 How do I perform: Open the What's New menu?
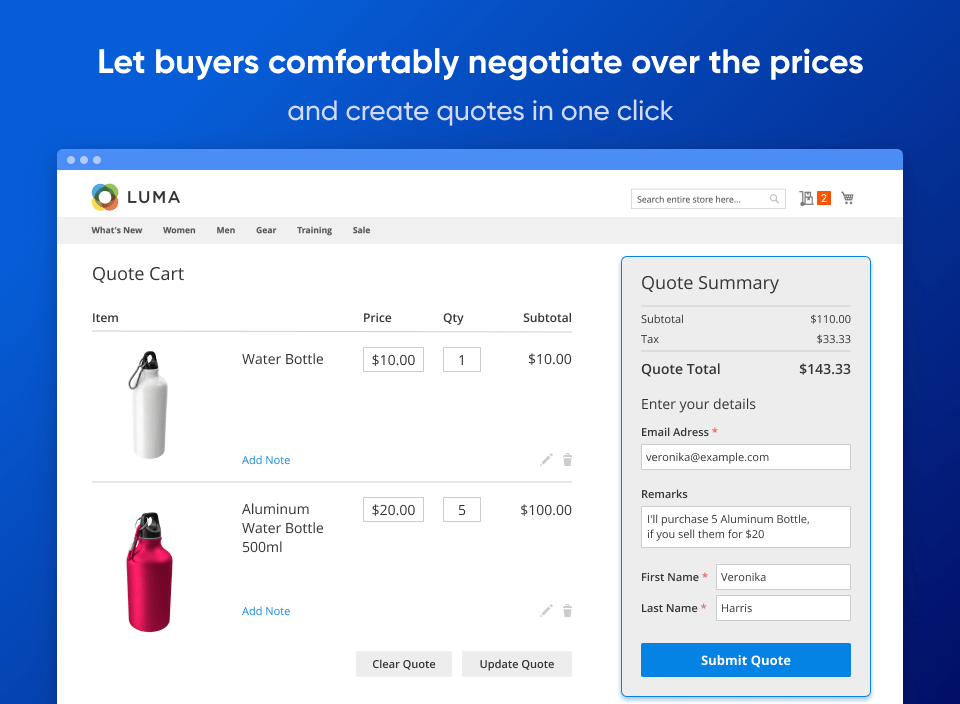pyautogui.click(x=117, y=230)
